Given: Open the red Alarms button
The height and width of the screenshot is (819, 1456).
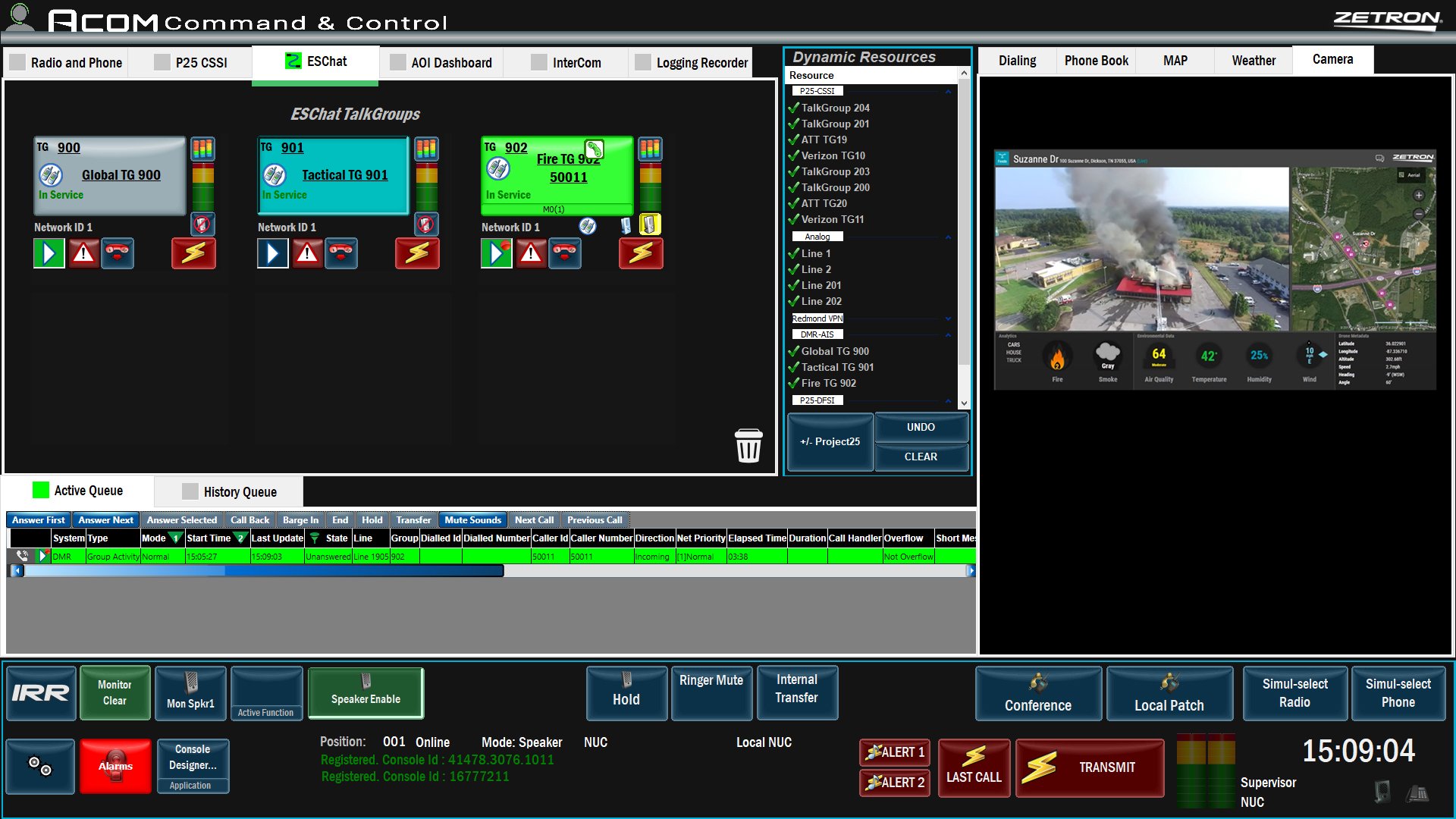Looking at the screenshot, I should pos(115,766).
